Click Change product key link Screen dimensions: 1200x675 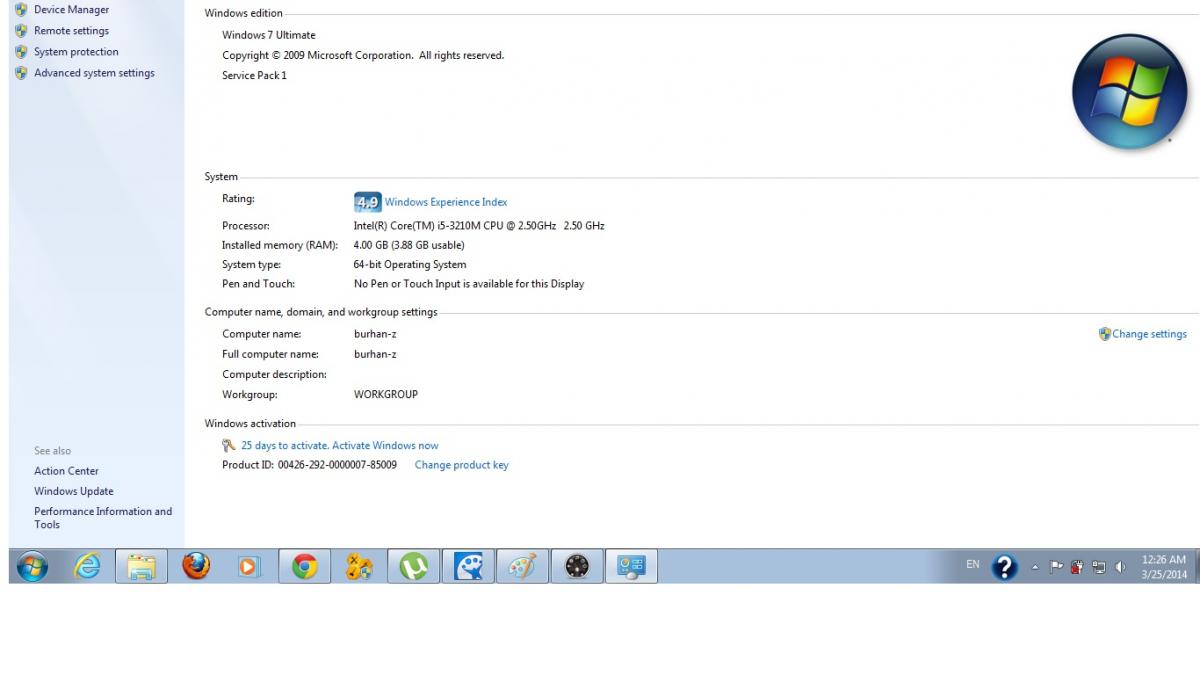pyautogui.click(x=461, y=465)
